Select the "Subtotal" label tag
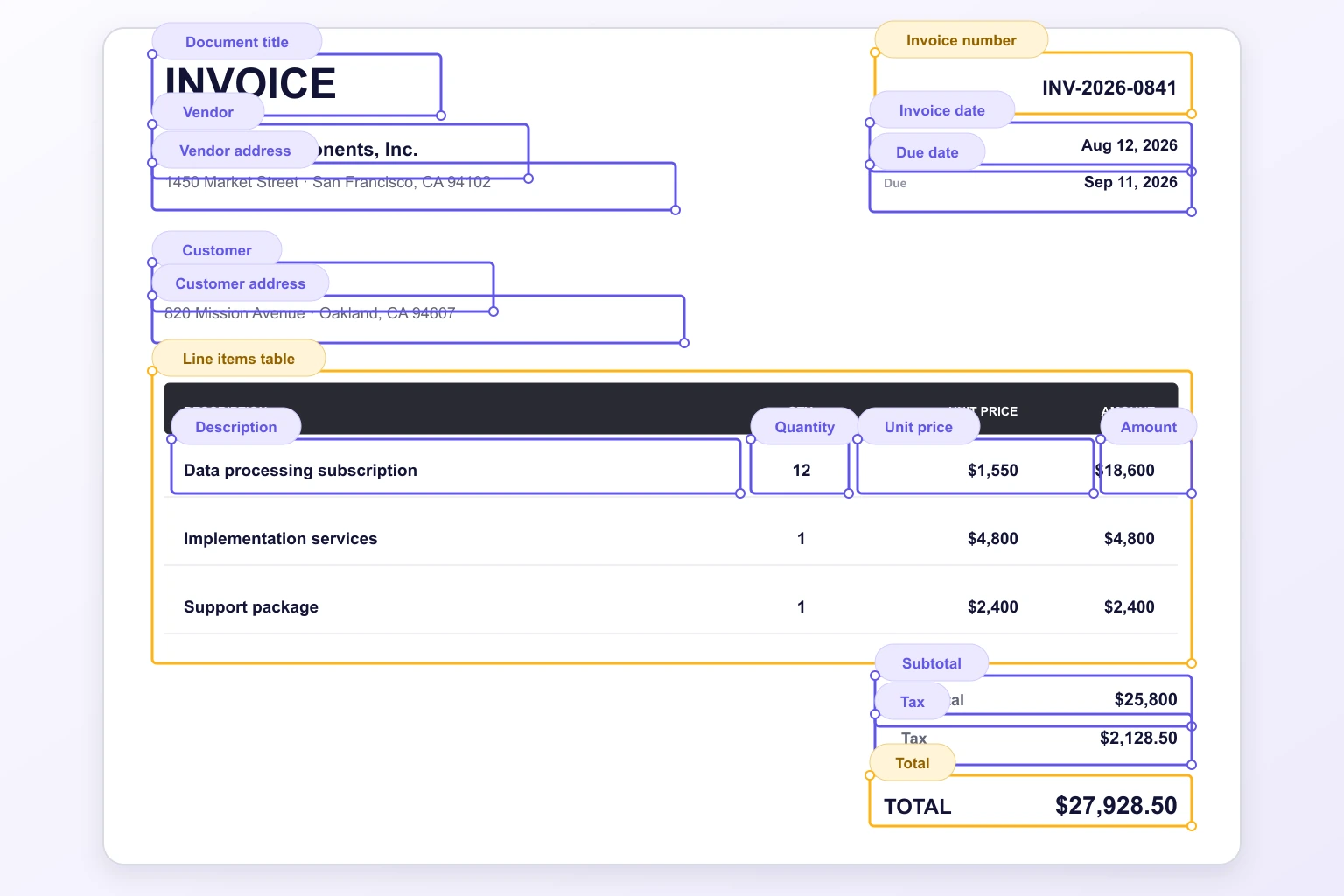The image size is (1344, 896). pyautogui.click(x=932, y=663)
